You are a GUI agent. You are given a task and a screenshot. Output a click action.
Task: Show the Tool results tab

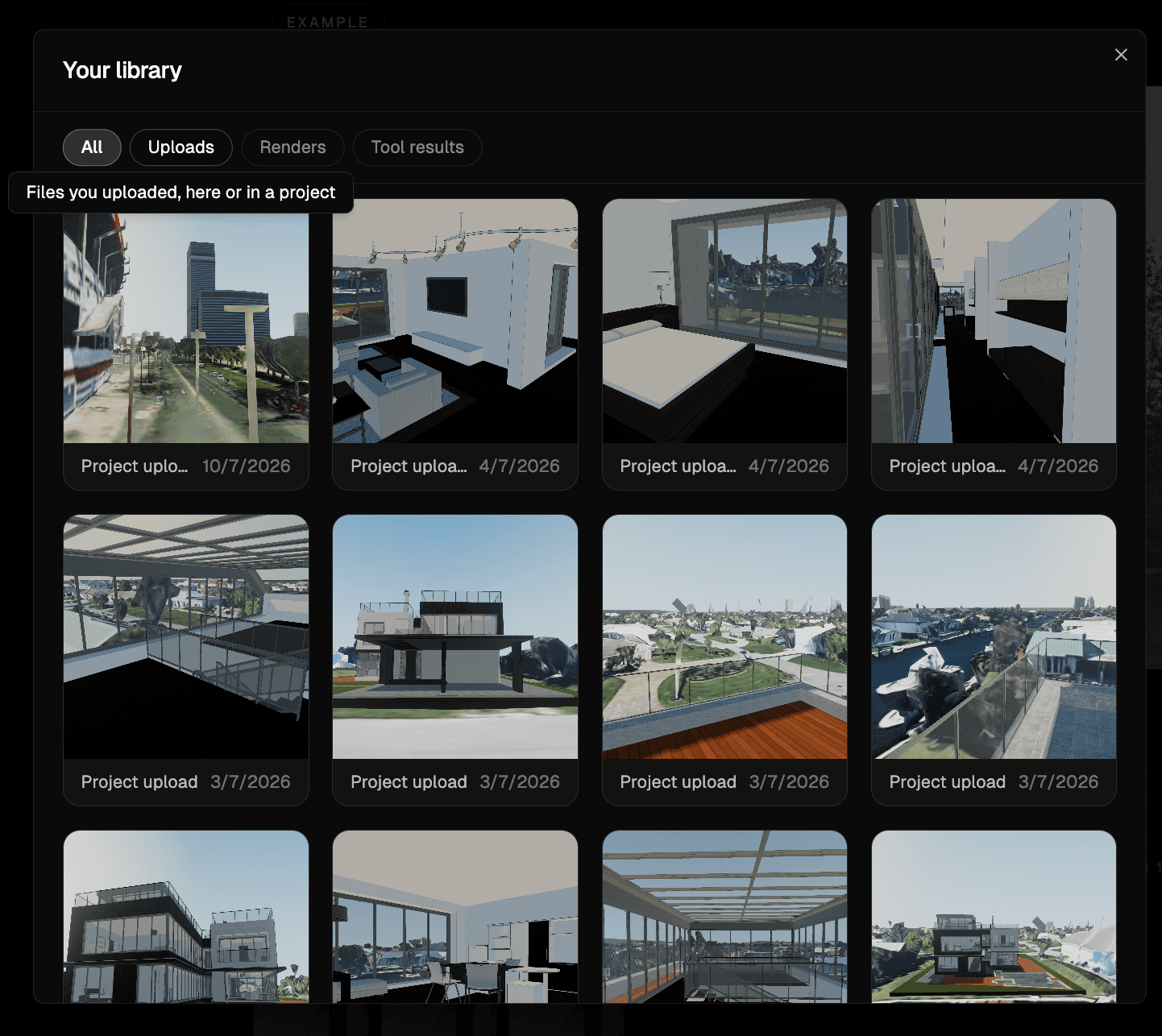[x=417, y=147]
